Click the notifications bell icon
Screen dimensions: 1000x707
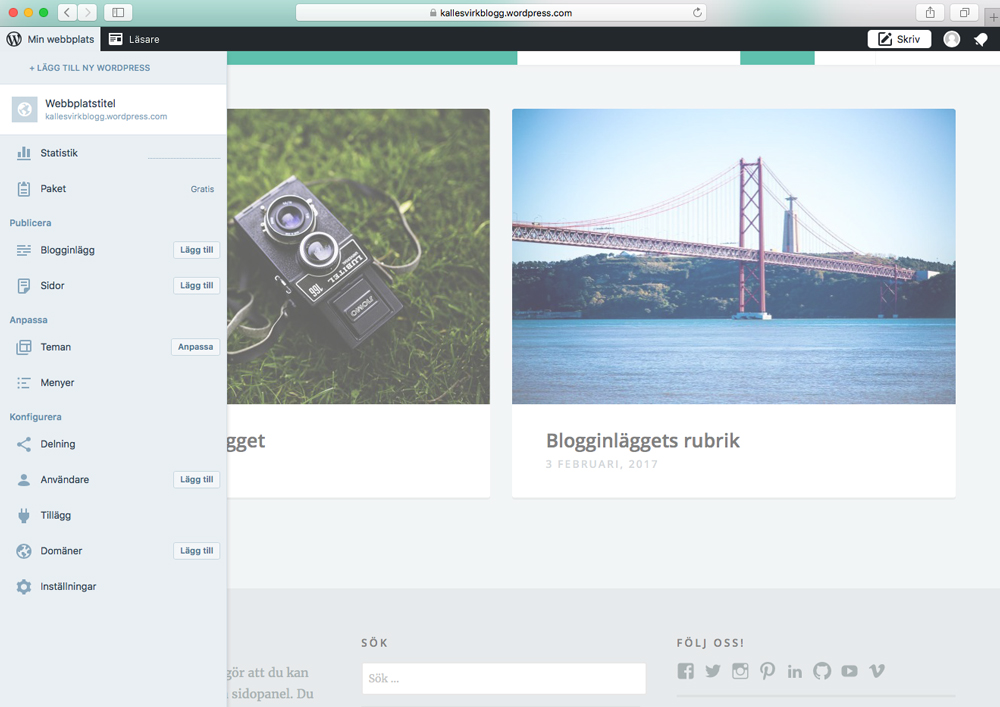[980, 39]
